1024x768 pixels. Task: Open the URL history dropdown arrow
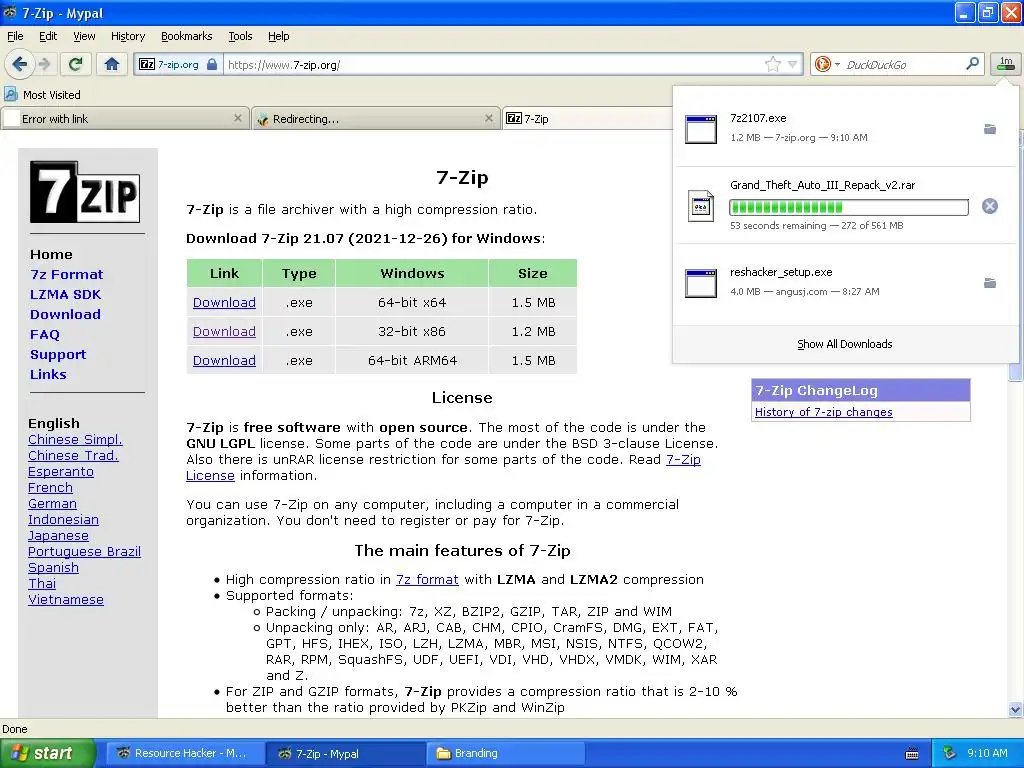tap(792, 64)
